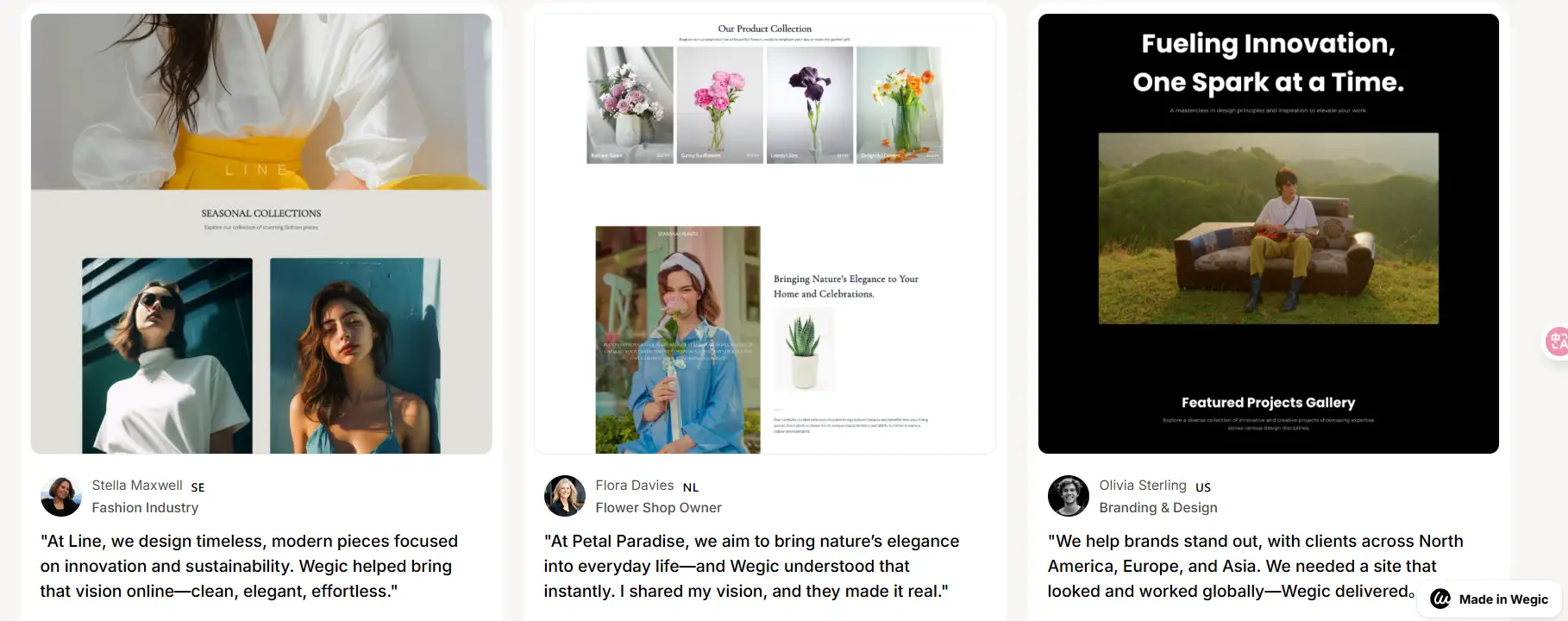Click the SE country badge beside Stella Maxwell
This screenshot has height=621, width=1568.
point(198,487)
